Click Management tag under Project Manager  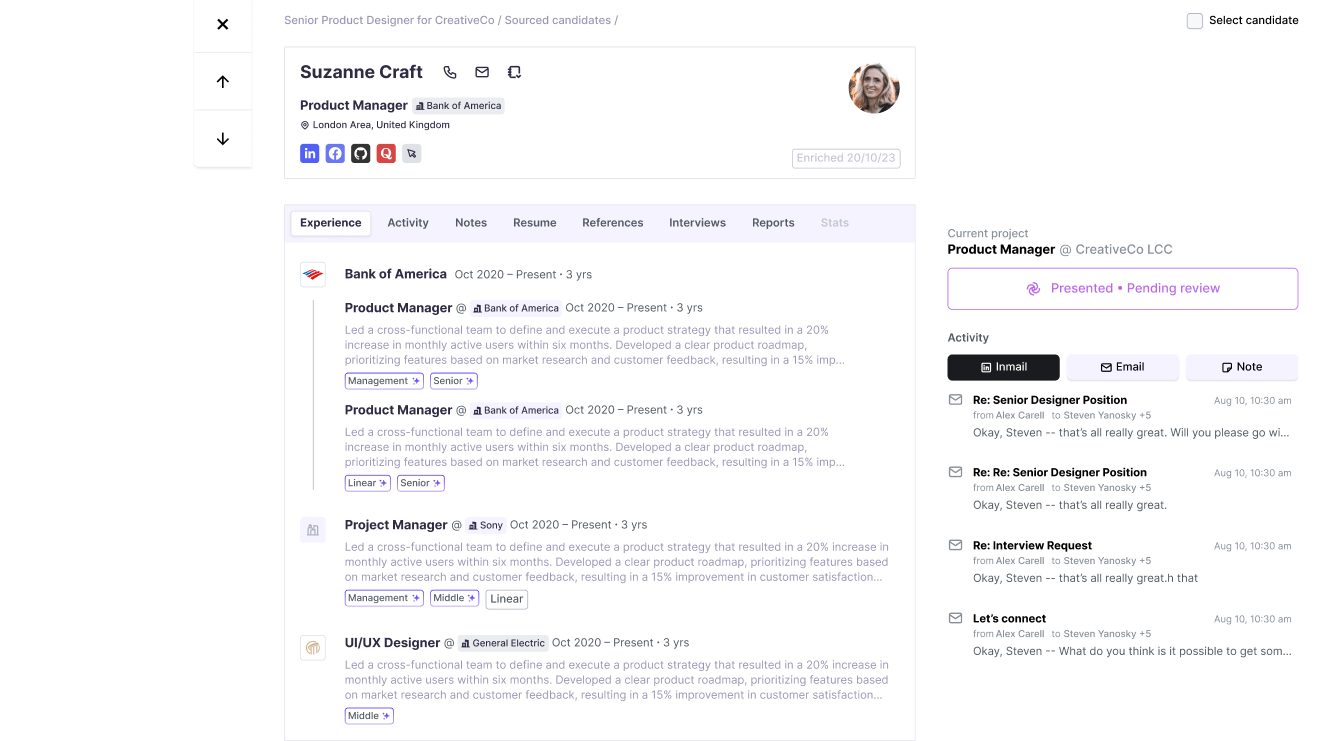coord(384,598)
